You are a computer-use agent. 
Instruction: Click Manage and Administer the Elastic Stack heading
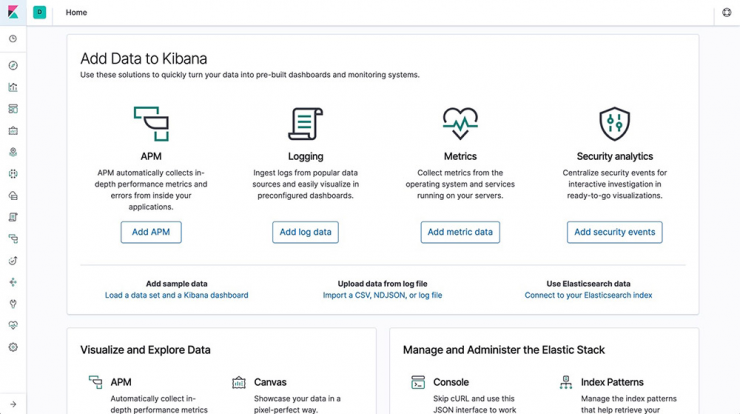point(504,350)
